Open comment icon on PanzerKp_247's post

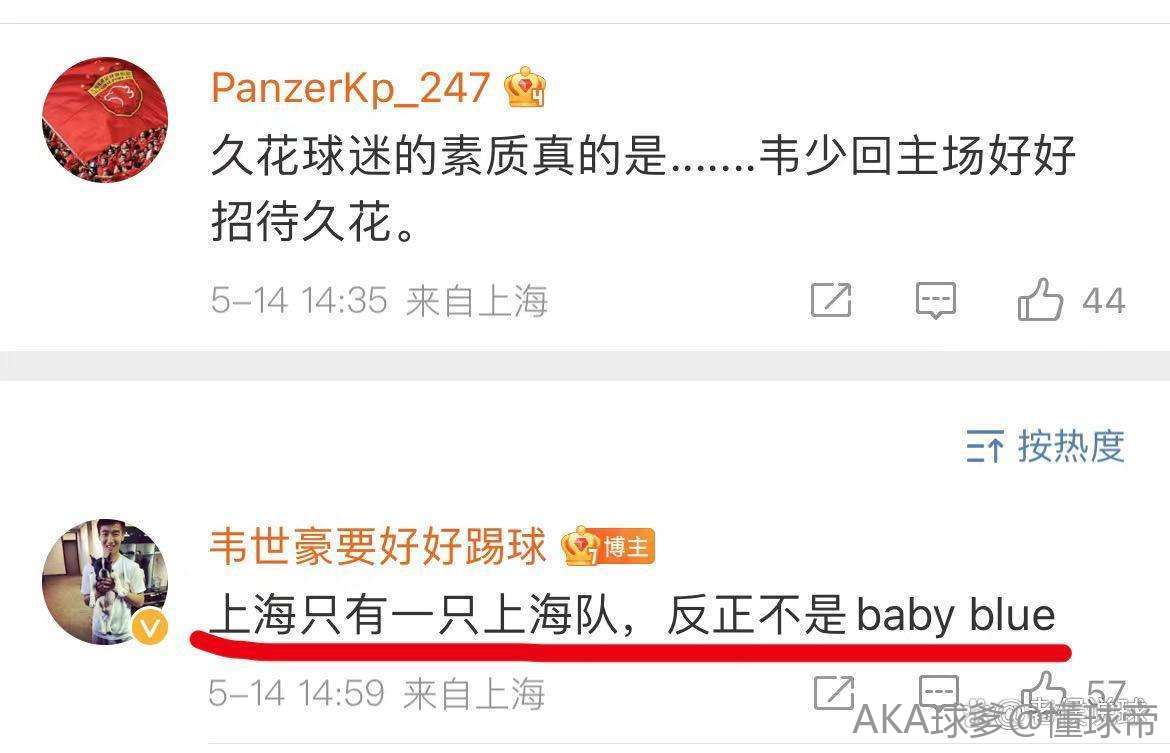[x=936, y=301]
